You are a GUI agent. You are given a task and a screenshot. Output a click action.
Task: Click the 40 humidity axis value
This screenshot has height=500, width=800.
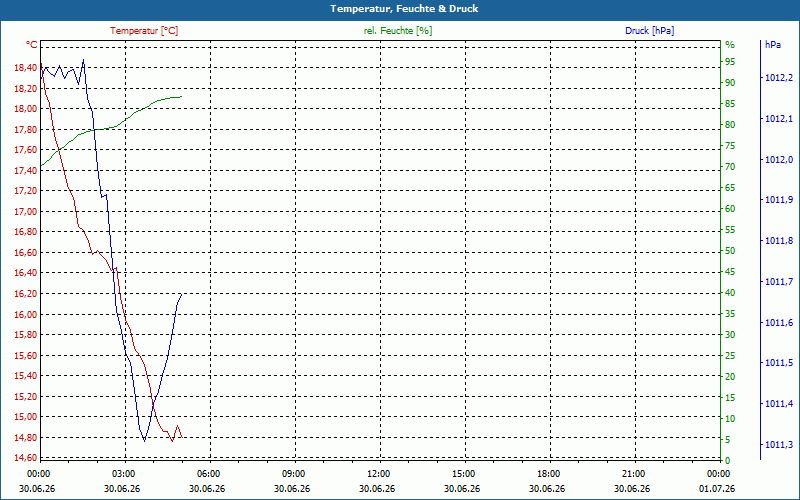click(x=730, y=293)
